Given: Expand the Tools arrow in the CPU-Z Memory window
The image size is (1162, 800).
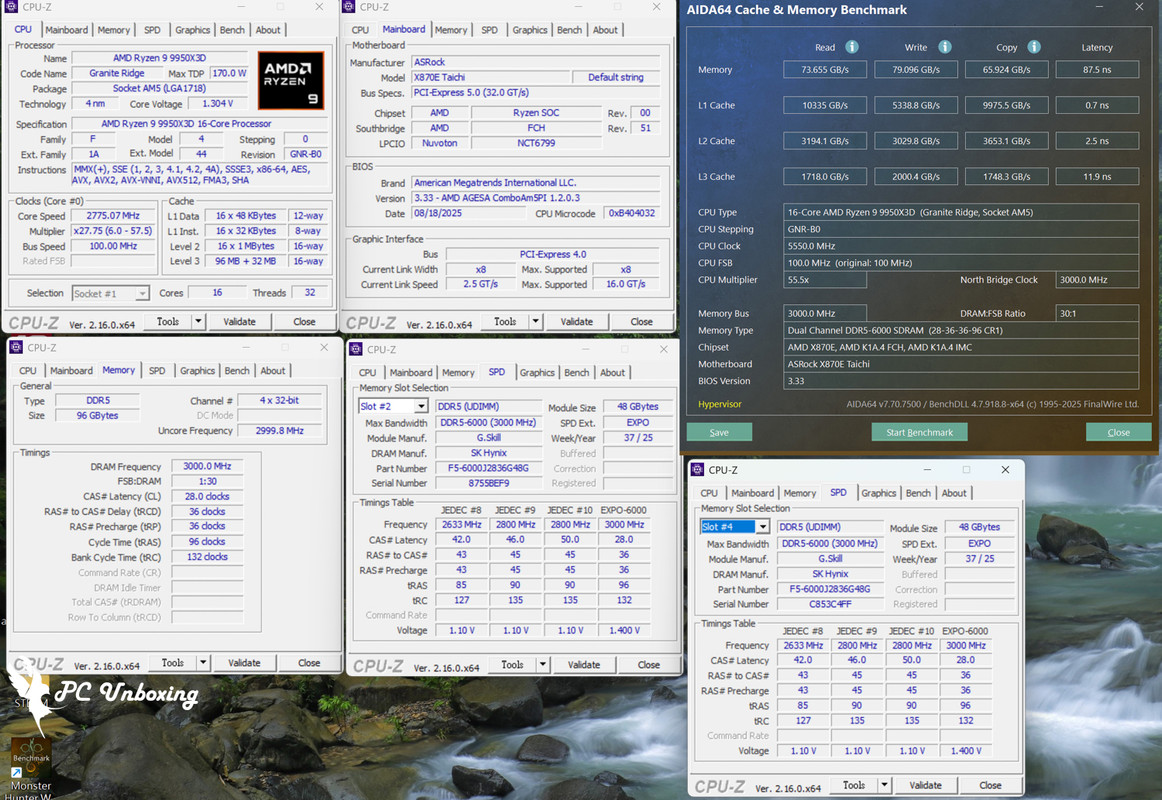Looking at the screenshot, I should 202,663.
